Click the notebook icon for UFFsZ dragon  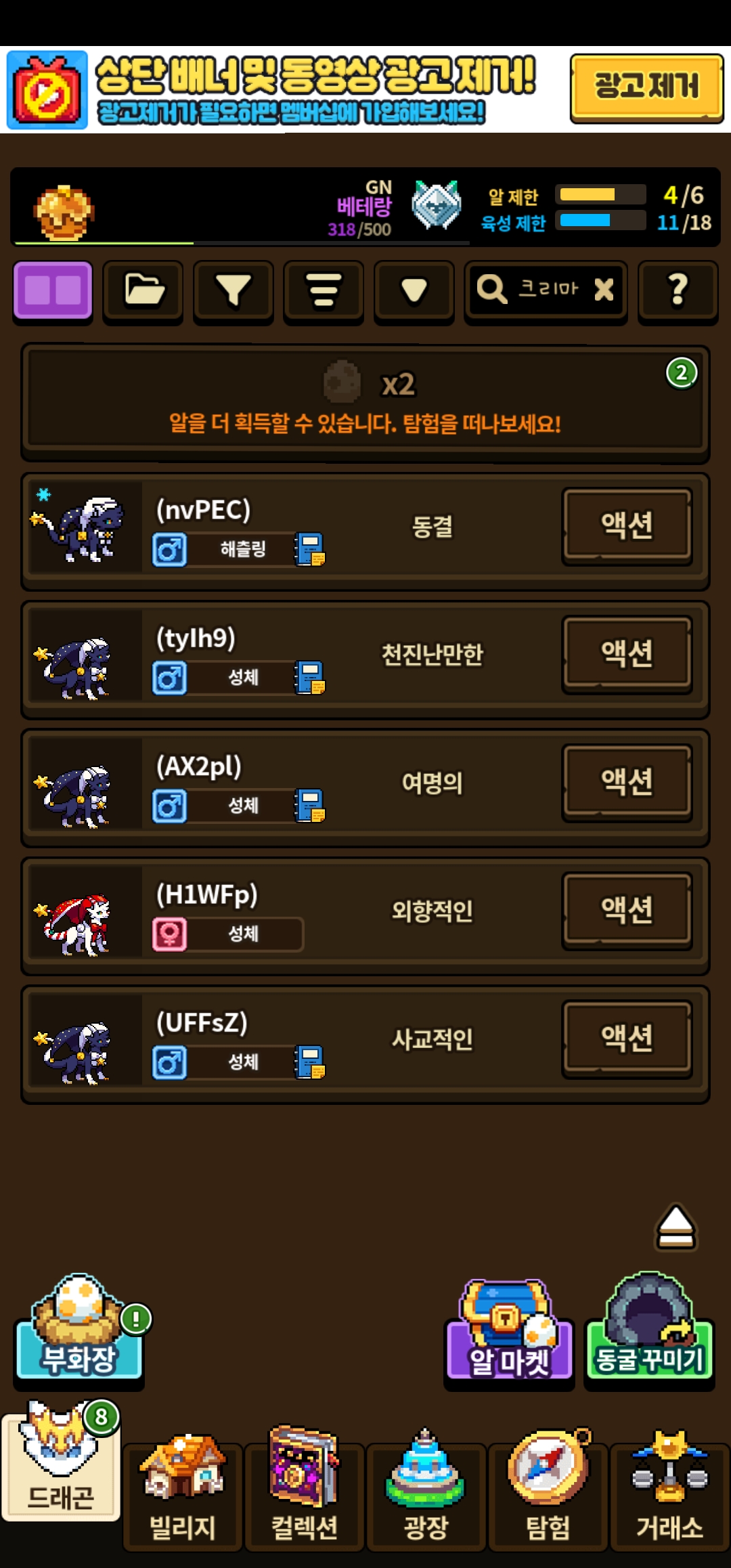[x=310, y=1062]
